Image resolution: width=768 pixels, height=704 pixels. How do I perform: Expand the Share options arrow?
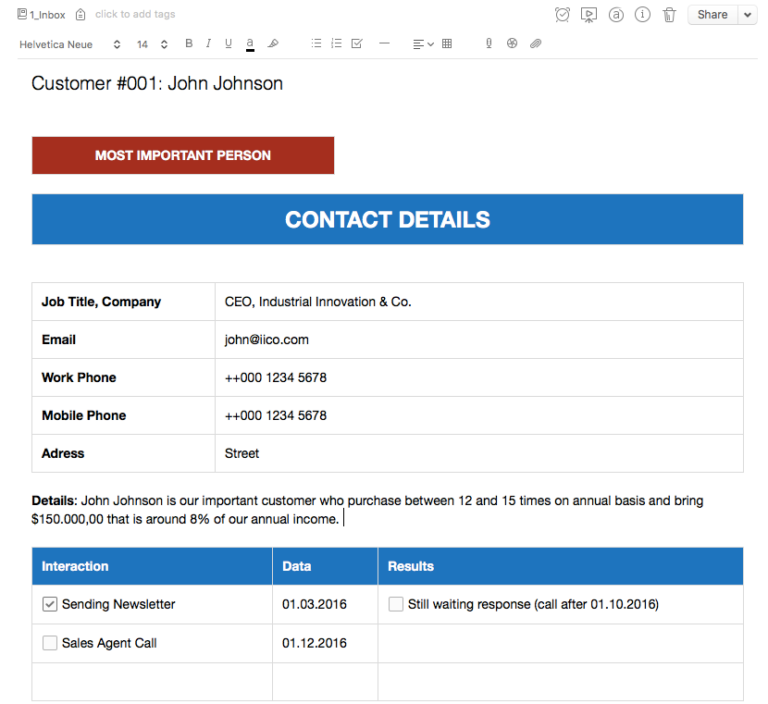748,15
